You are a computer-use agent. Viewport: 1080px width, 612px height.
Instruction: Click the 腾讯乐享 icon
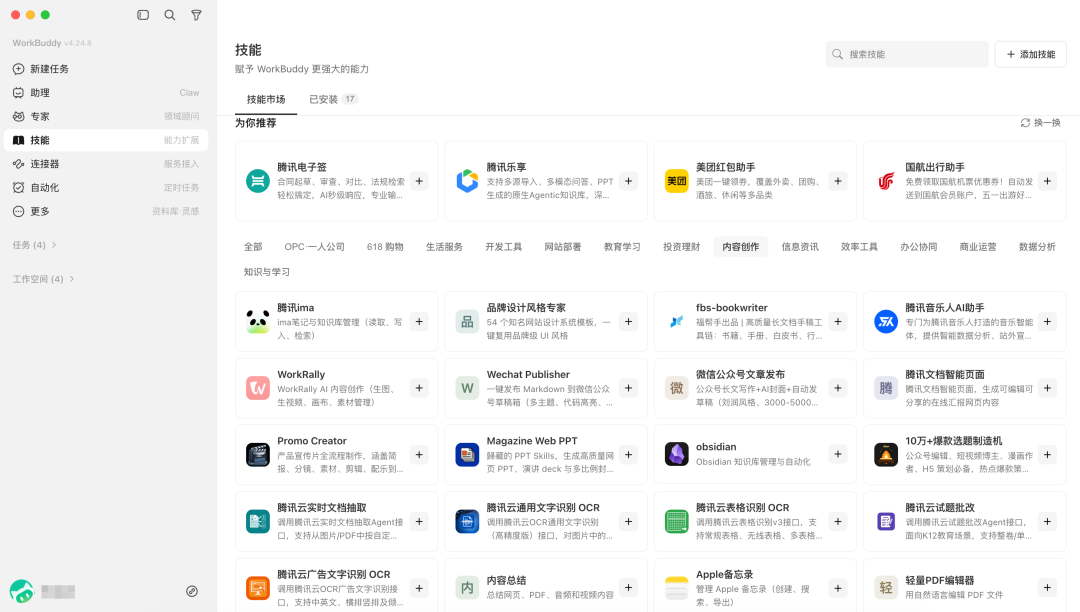(467, 181)
